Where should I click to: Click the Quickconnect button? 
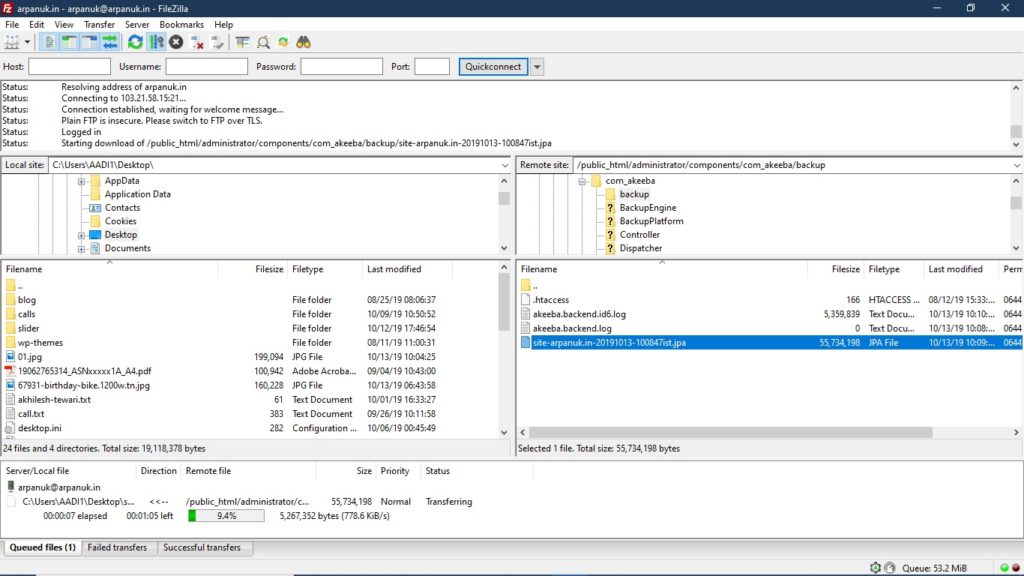pos(493,67)
